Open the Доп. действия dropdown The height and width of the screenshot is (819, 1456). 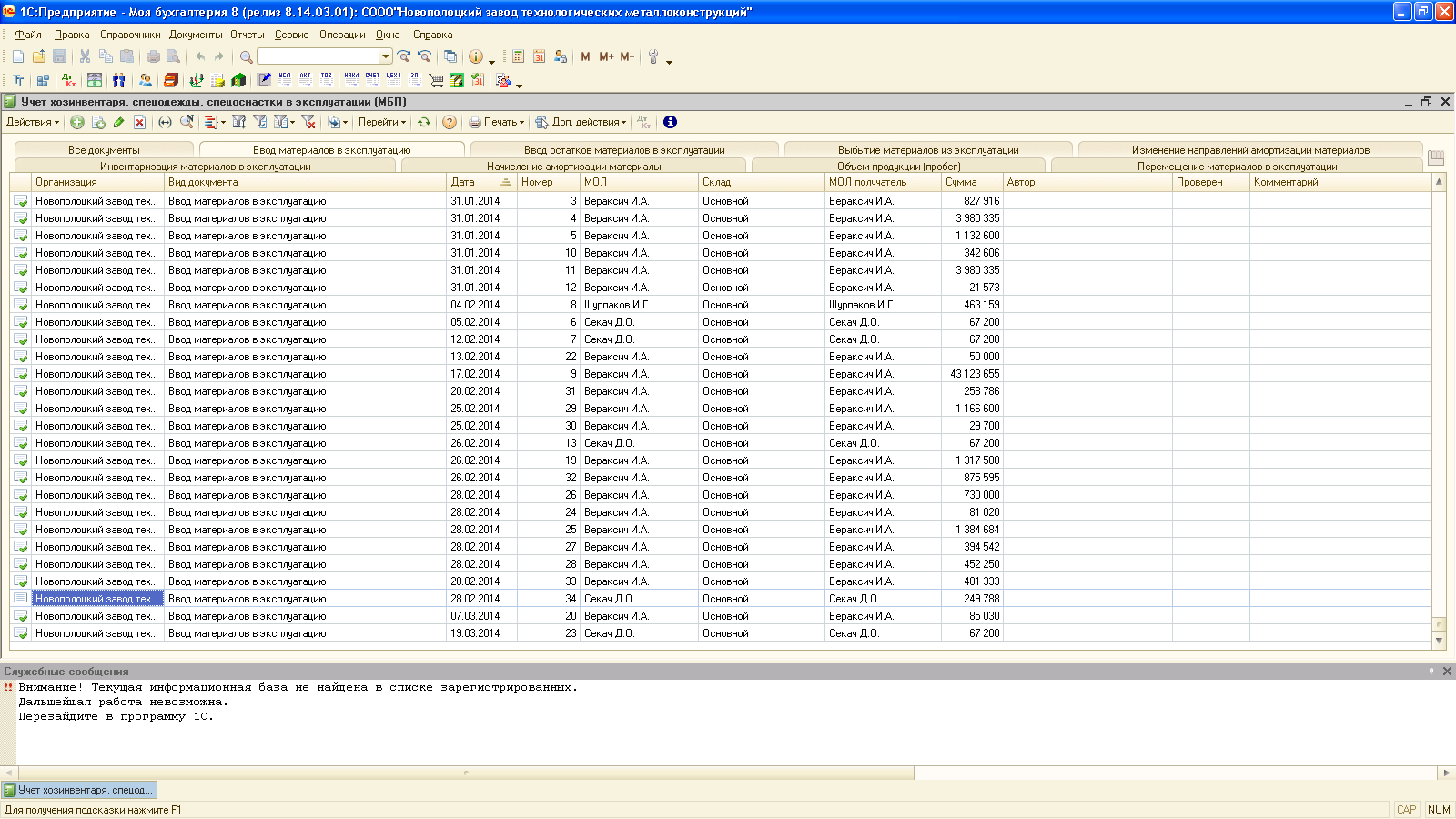[581, 122]
